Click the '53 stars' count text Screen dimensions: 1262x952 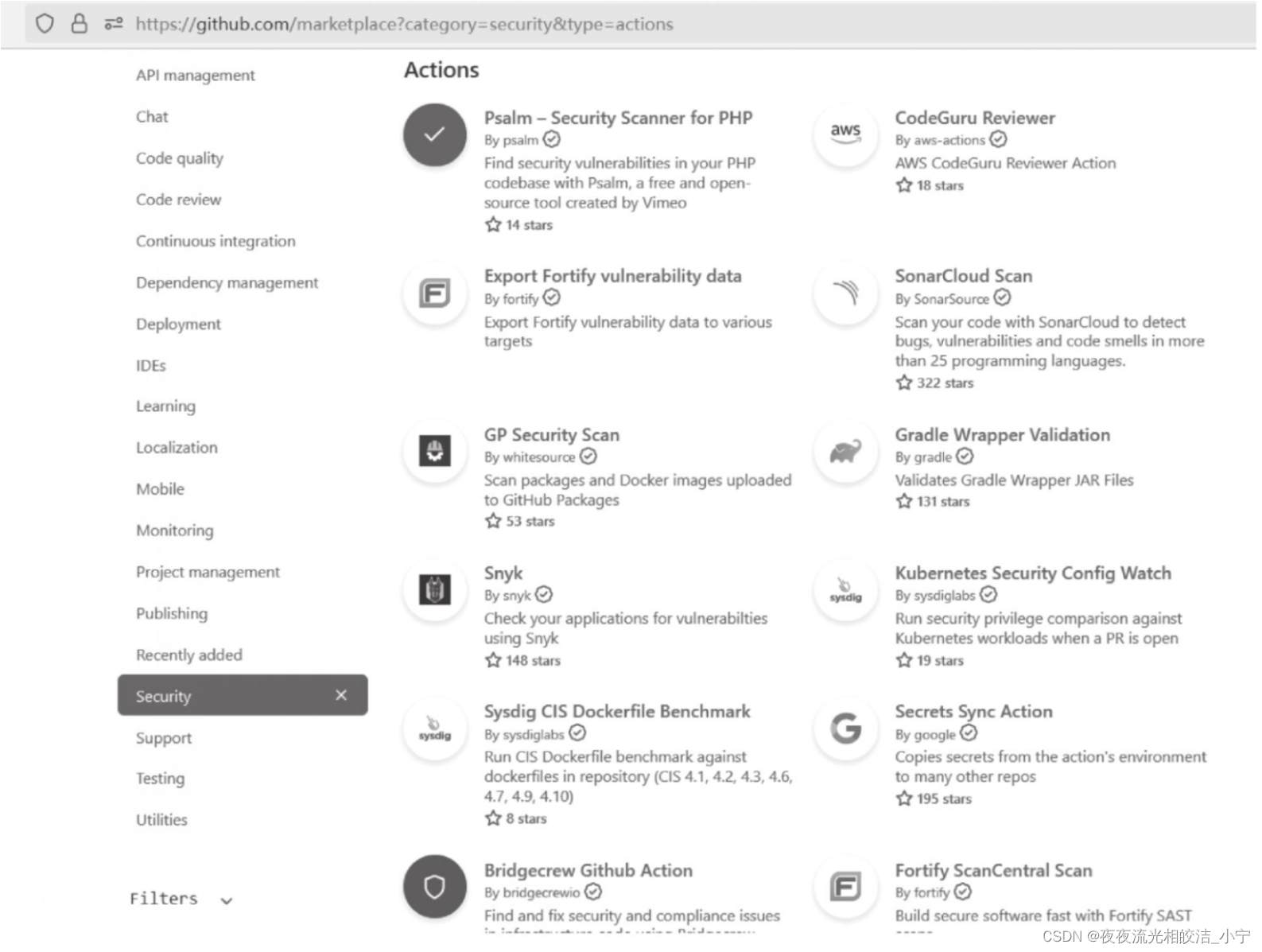click(530, 522)
